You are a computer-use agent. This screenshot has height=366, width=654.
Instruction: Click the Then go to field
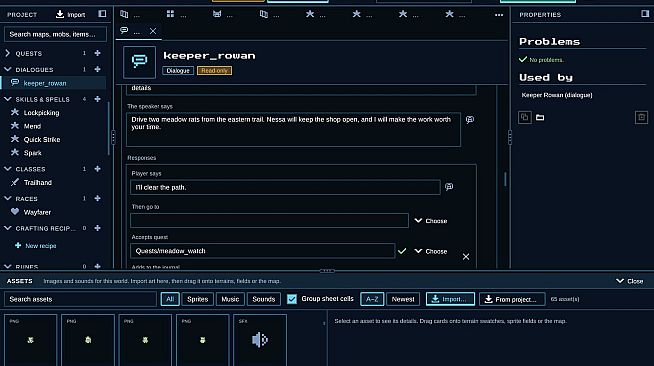tap(269, 221)
